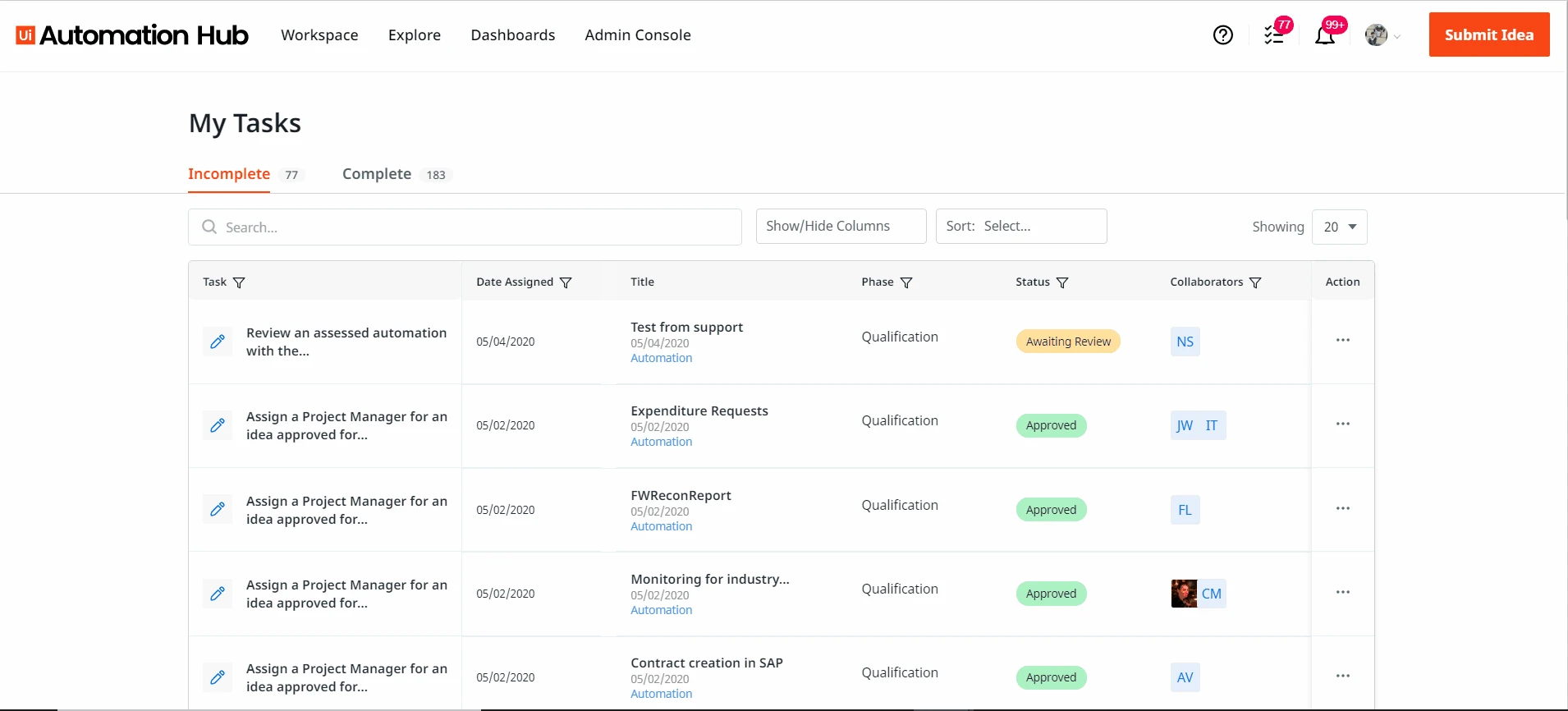This screenshot has height=711, width=1568.
Task: Open action ellipsis for FWReconReport row
Action: [x=1343, y=508]
